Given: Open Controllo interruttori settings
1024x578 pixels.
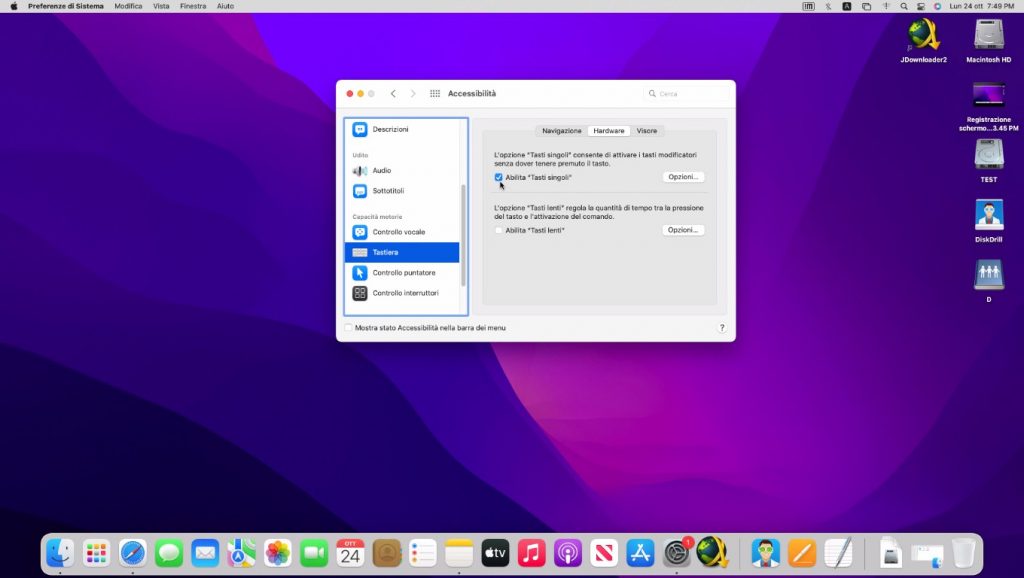Looking at the screenshot, I should 405,293.
